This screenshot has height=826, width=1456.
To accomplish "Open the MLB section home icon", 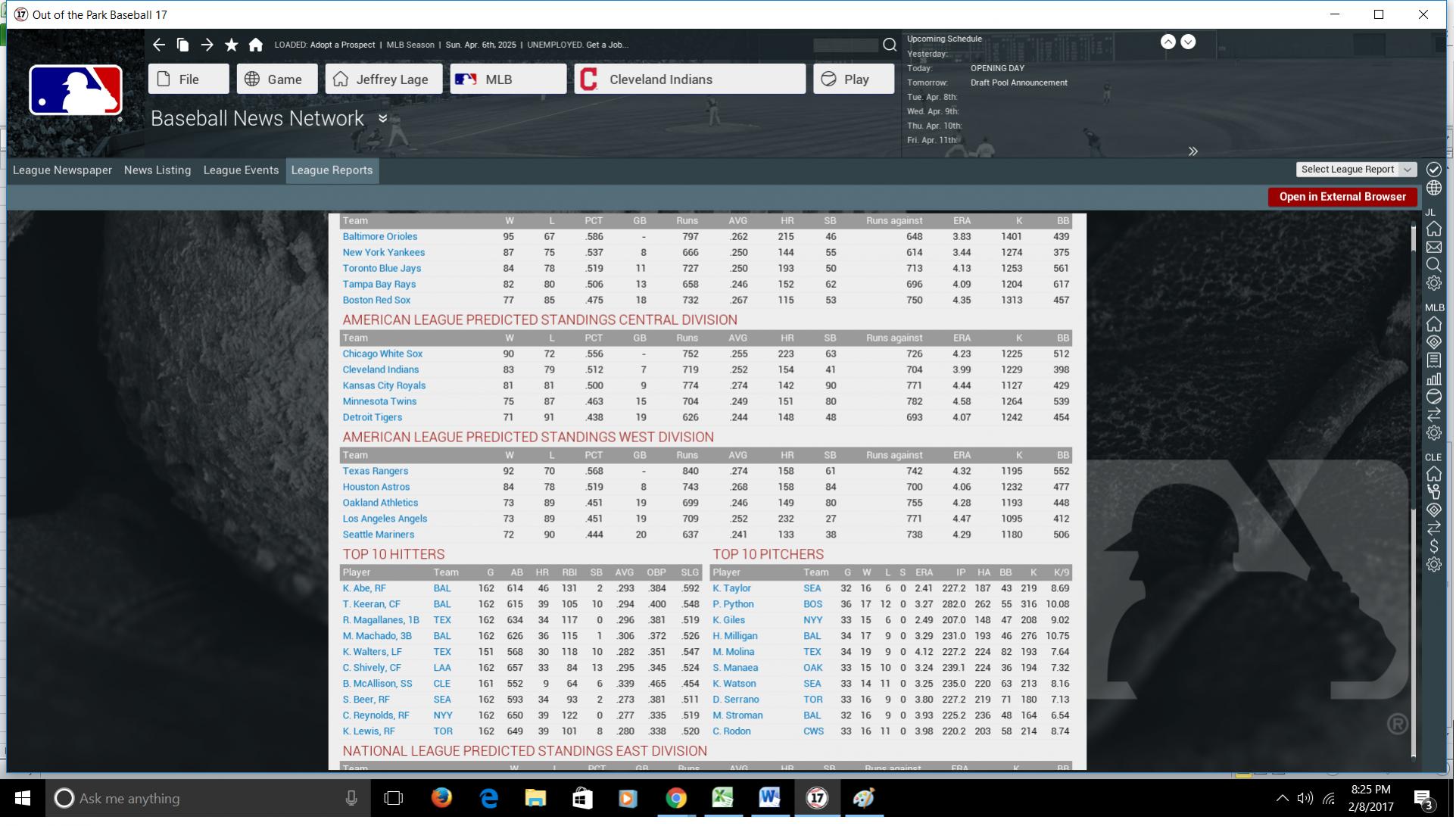I will [1433, 324].
